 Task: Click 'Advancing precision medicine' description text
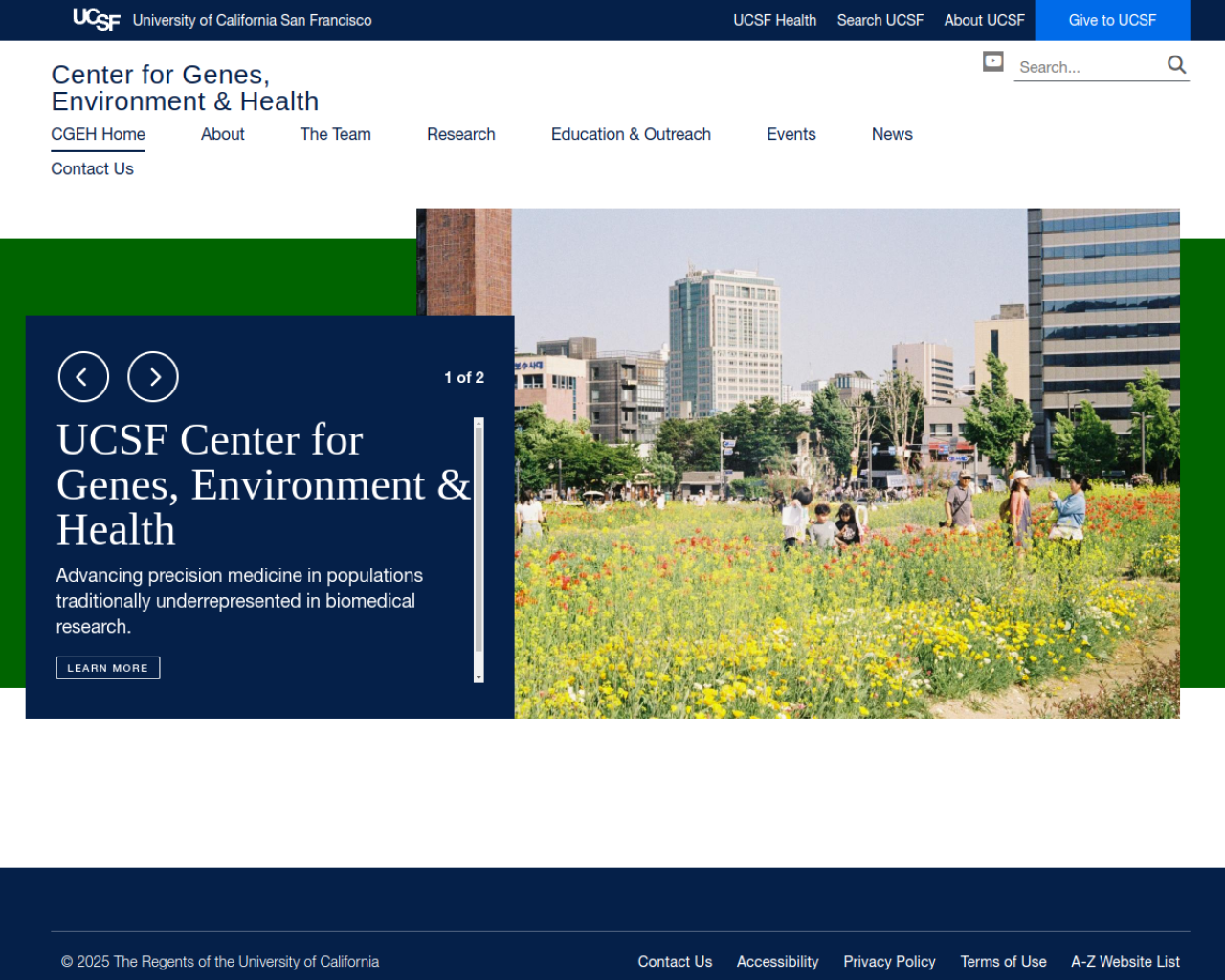(x=239, y=601)
